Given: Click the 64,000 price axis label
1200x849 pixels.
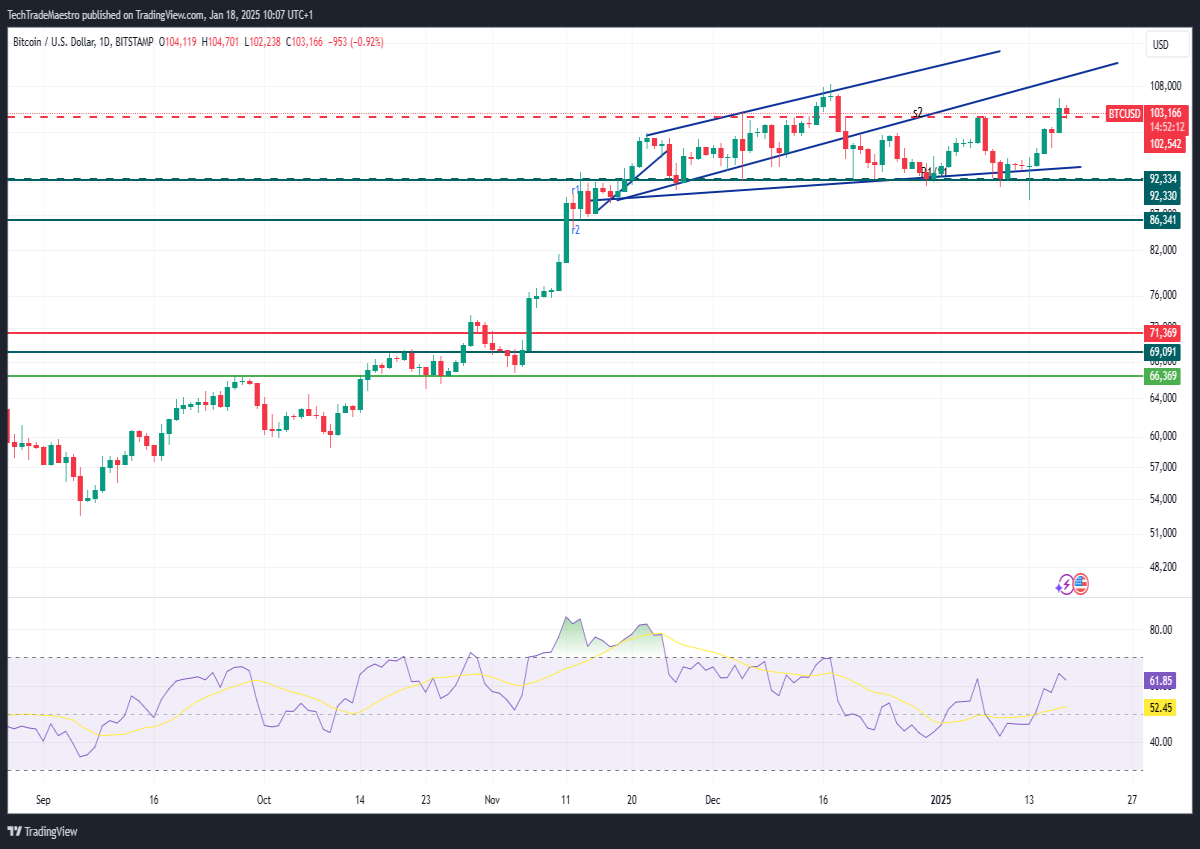Looking at the screenshot, I should (1163, 399).
